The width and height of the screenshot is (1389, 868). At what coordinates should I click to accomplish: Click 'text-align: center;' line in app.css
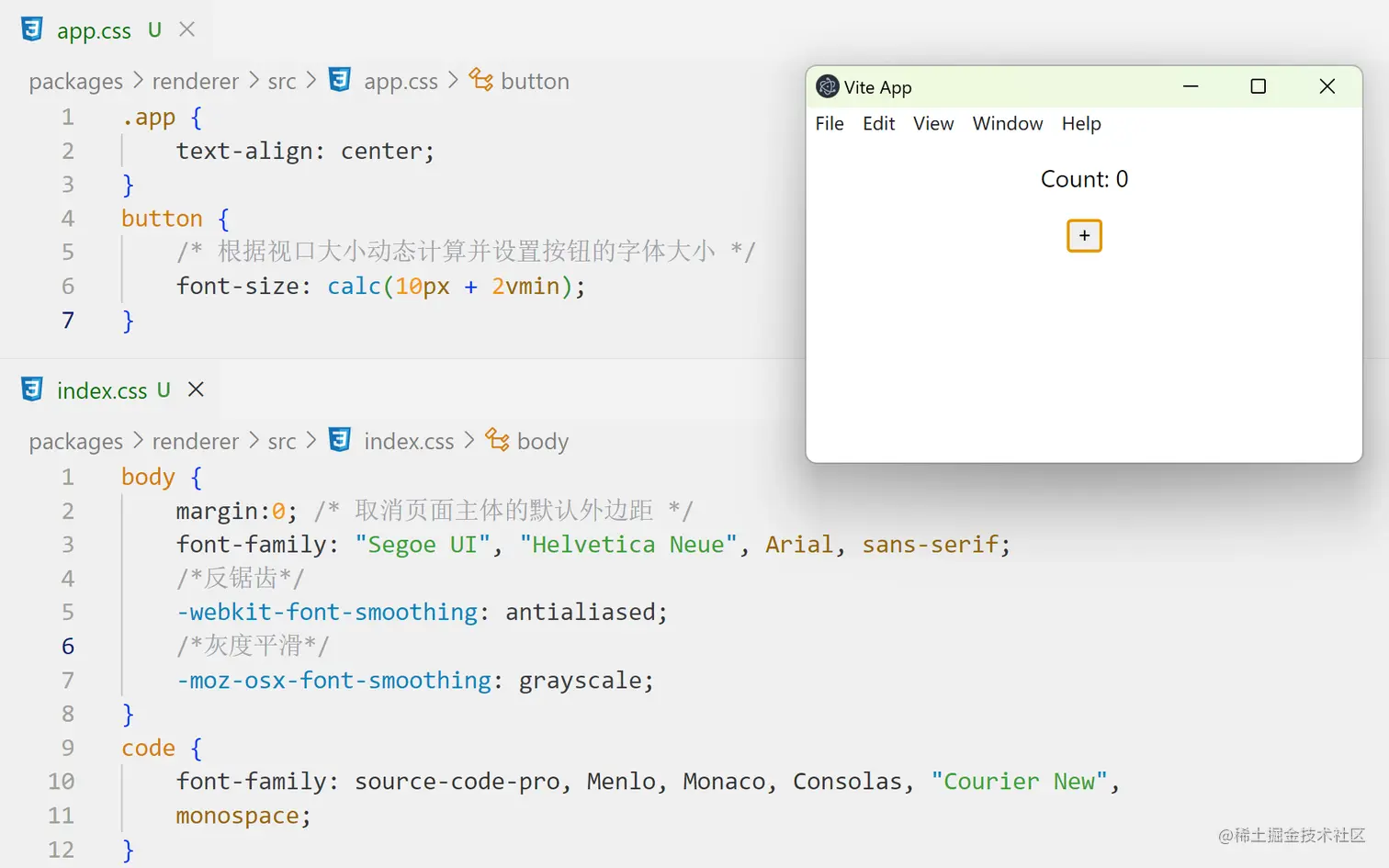305,151
